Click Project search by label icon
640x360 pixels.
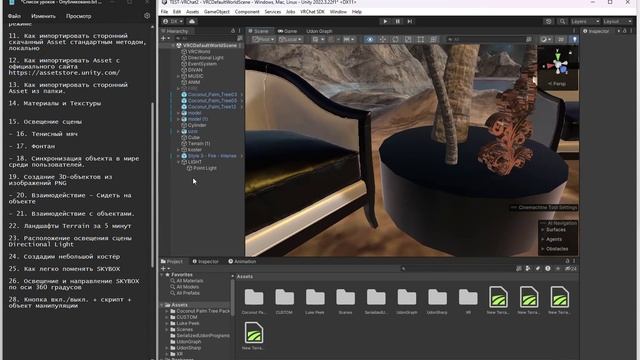click(x=538, y=269)
